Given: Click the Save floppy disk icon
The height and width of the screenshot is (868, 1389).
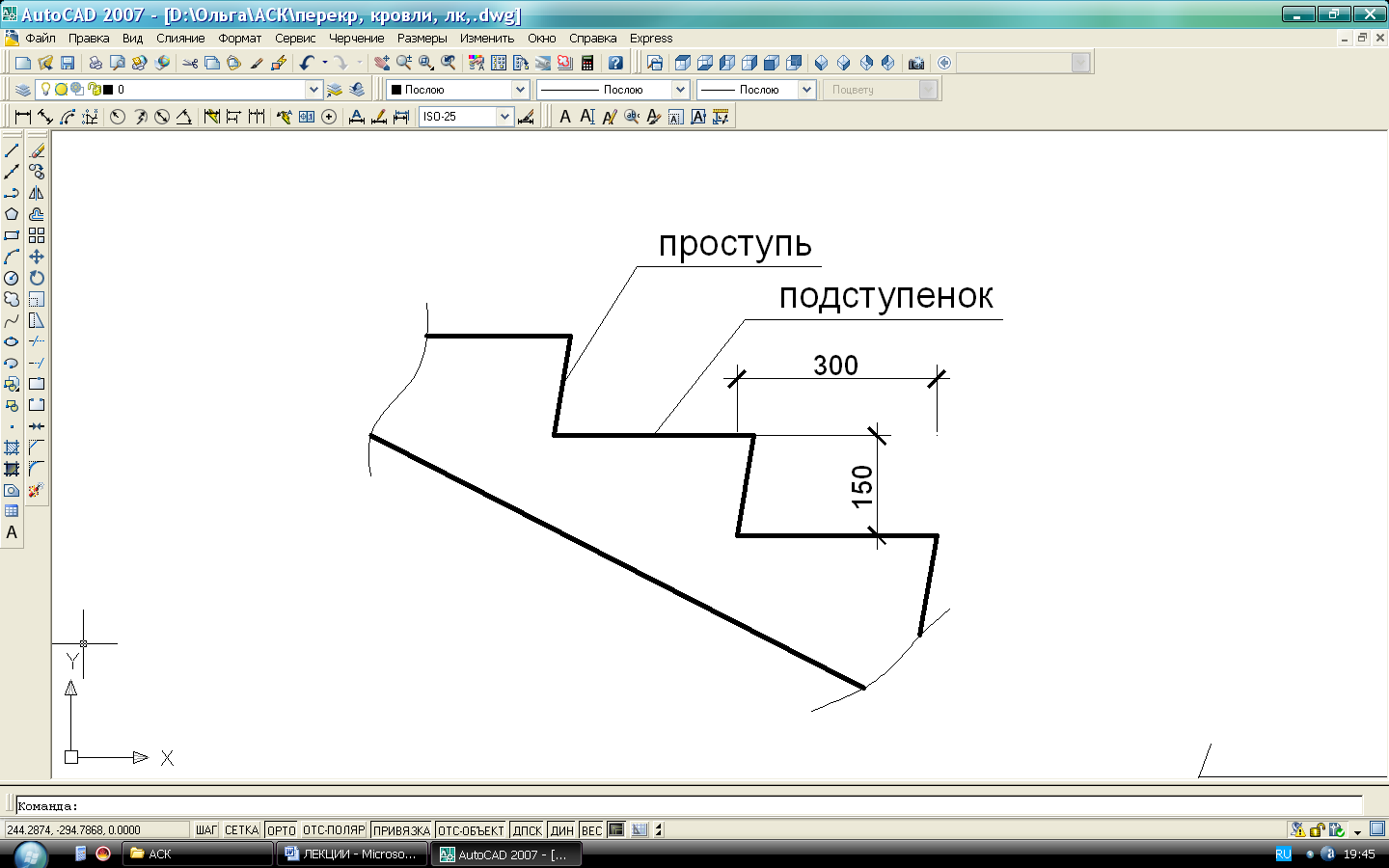Looking at the screenshot, I should (x=68, y=63).
